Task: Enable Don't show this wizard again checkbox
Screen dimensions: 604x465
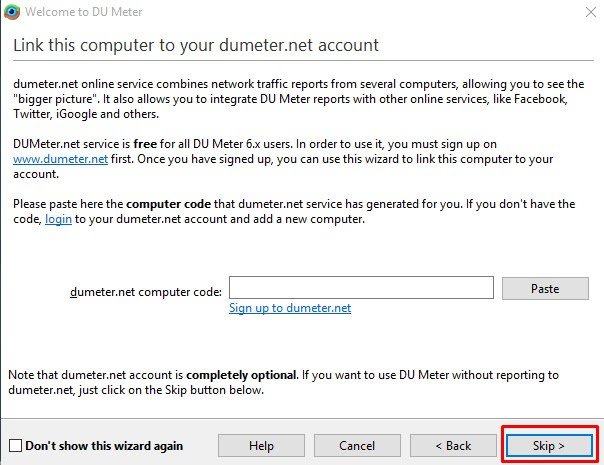Action: [15, 445]
